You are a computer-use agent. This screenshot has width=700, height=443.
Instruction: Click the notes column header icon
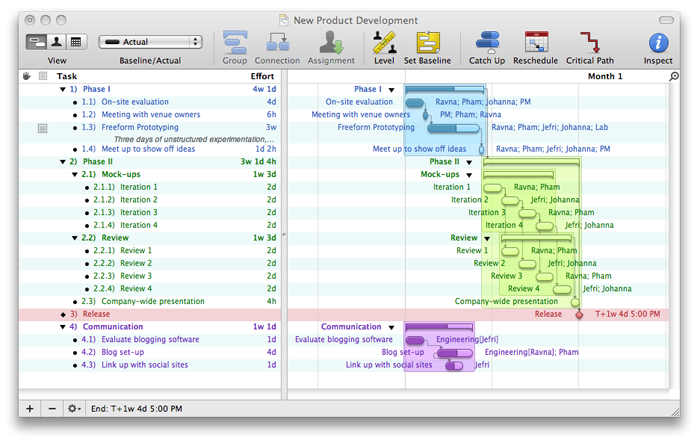(x=43, y=76)
